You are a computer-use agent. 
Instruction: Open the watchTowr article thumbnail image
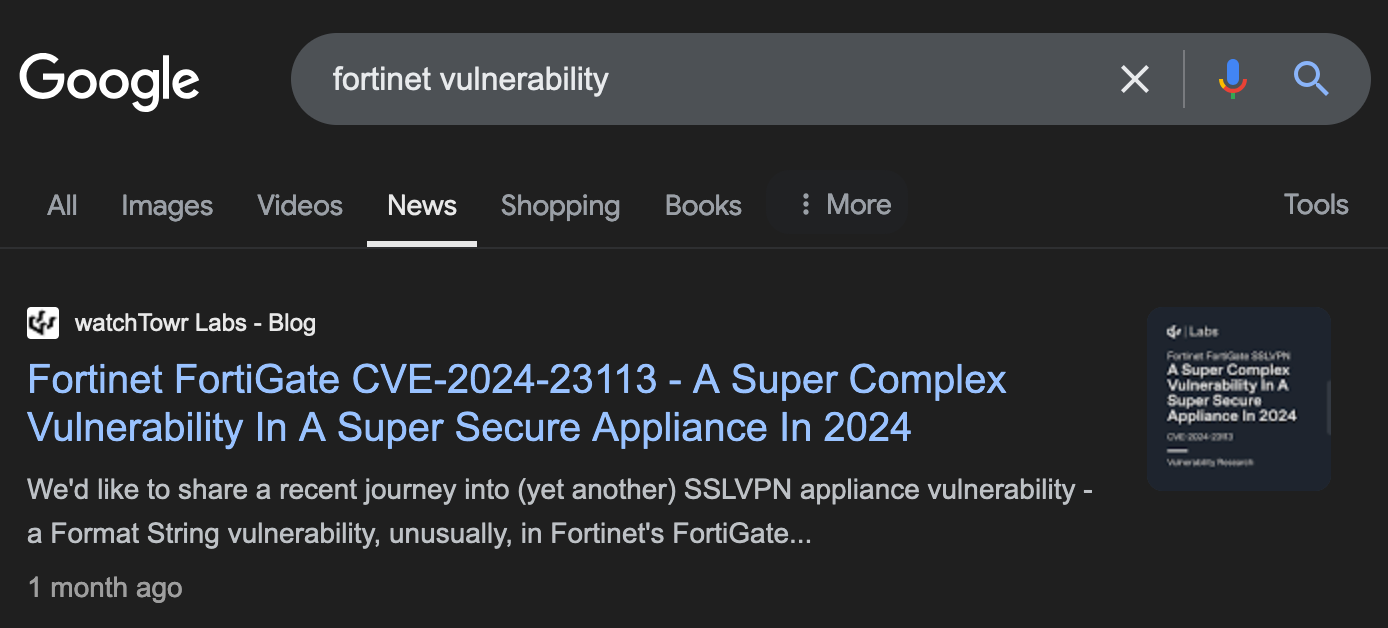[1238, 399]
